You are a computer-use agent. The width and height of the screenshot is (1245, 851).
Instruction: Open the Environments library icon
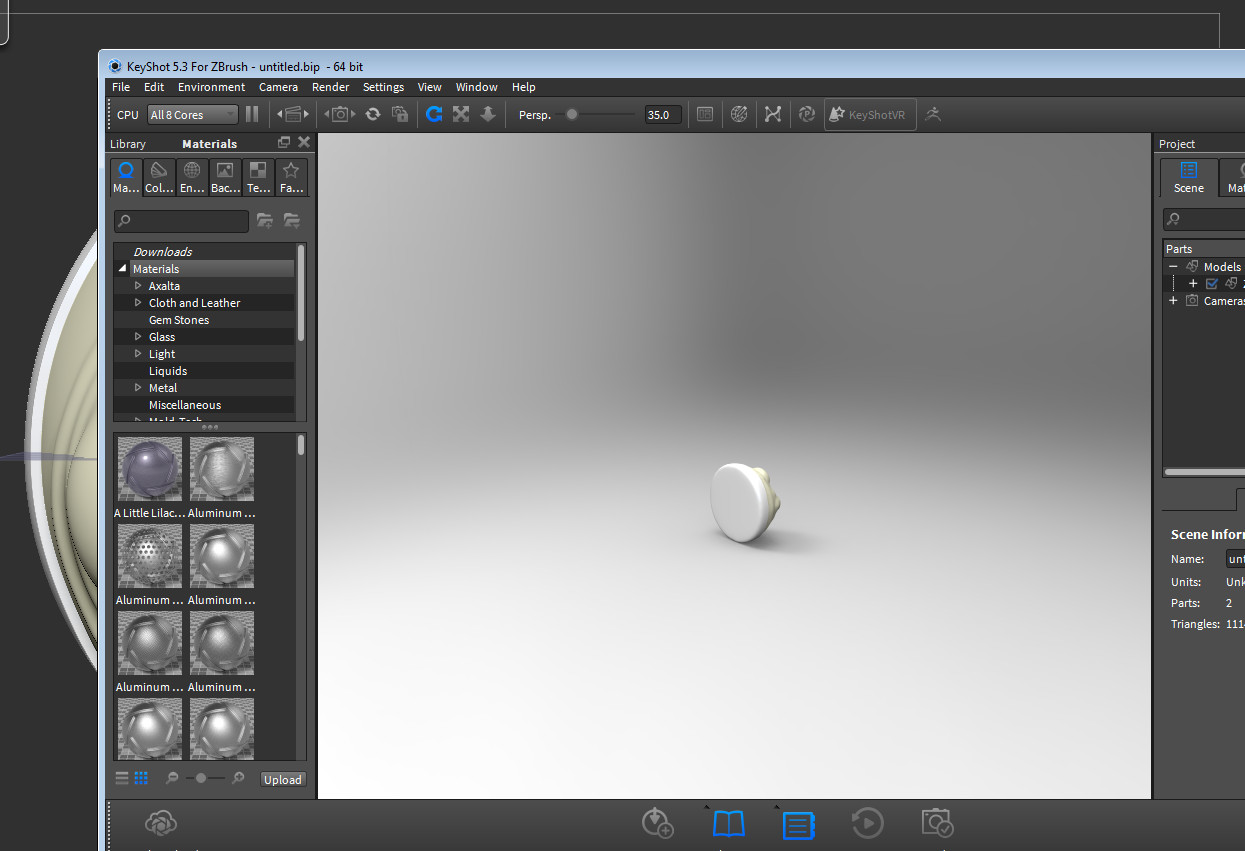[x=191, y=177]
